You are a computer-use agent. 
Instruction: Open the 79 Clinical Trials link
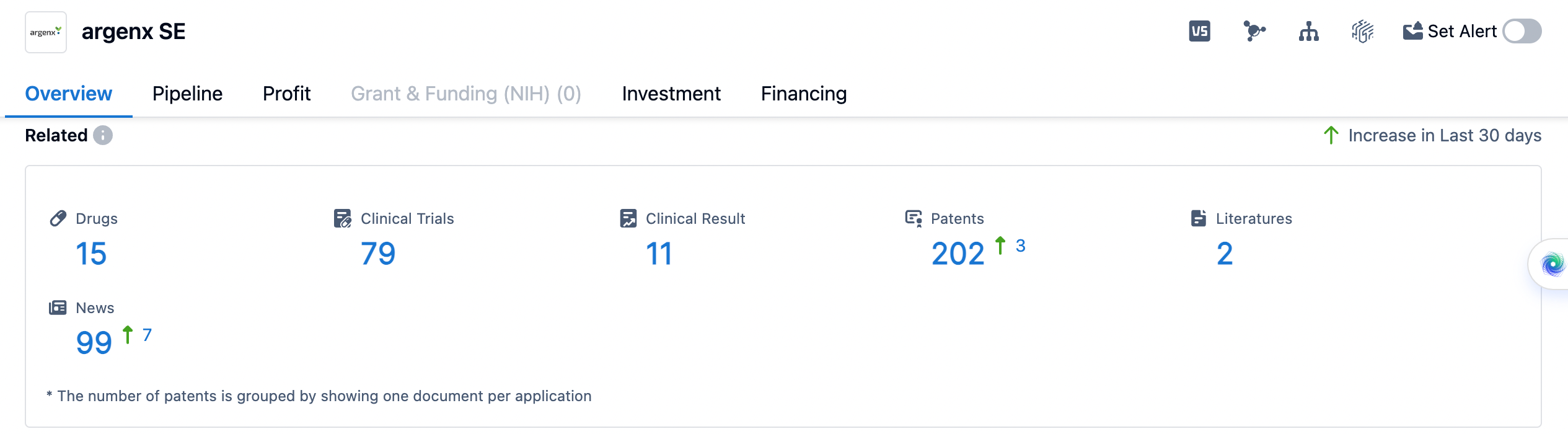(x=378, y=254)
